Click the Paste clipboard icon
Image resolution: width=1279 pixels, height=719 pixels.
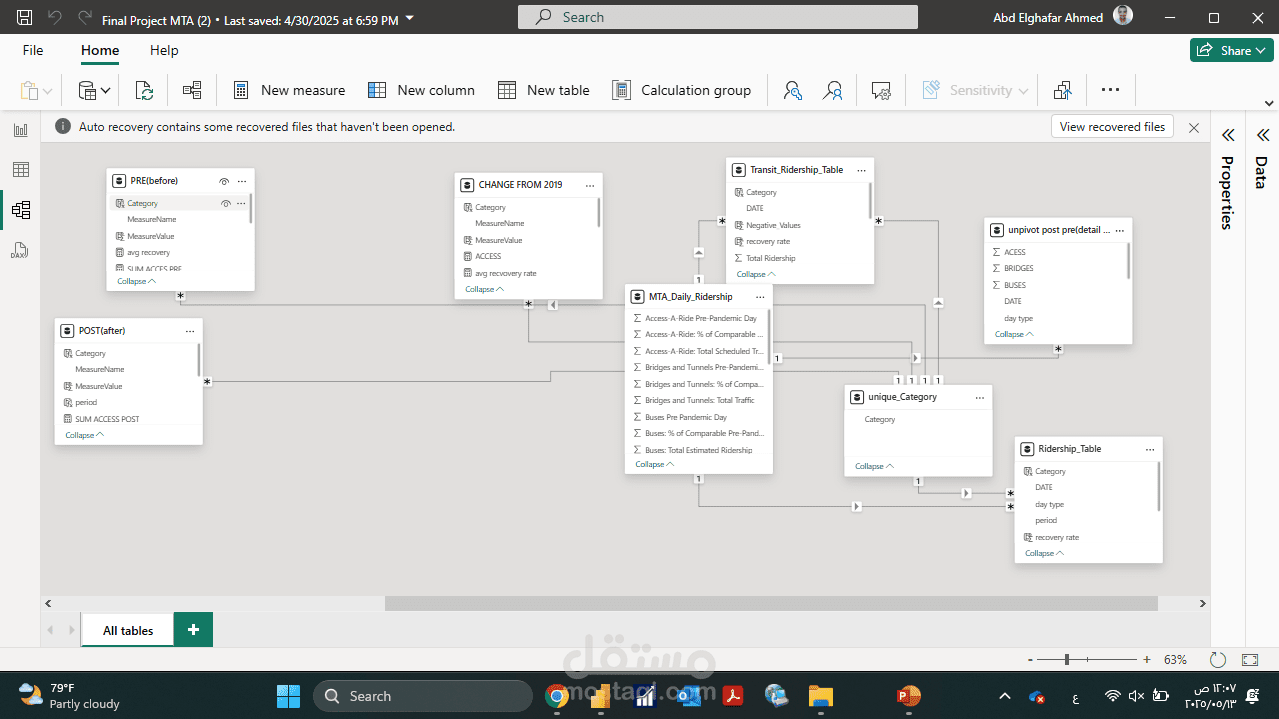[29, 90]
